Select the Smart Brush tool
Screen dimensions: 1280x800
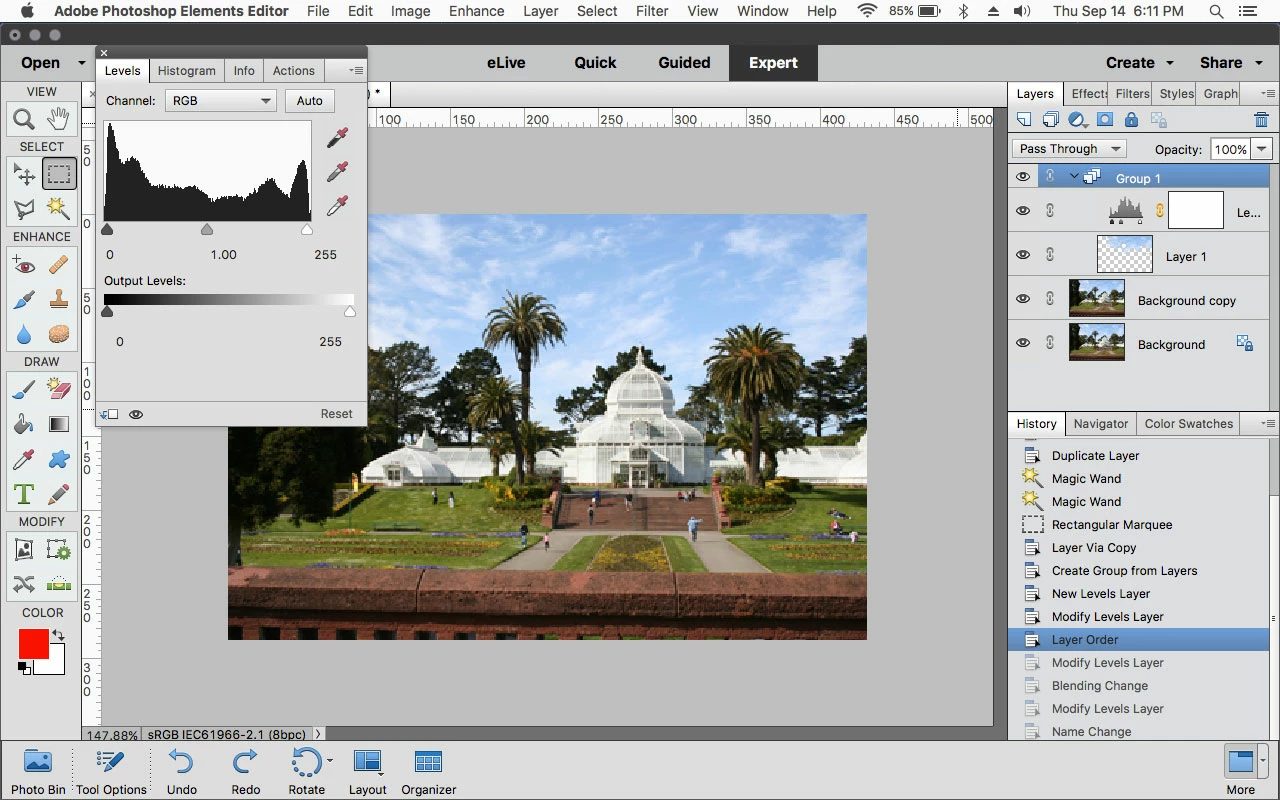[x=24, y=299]
